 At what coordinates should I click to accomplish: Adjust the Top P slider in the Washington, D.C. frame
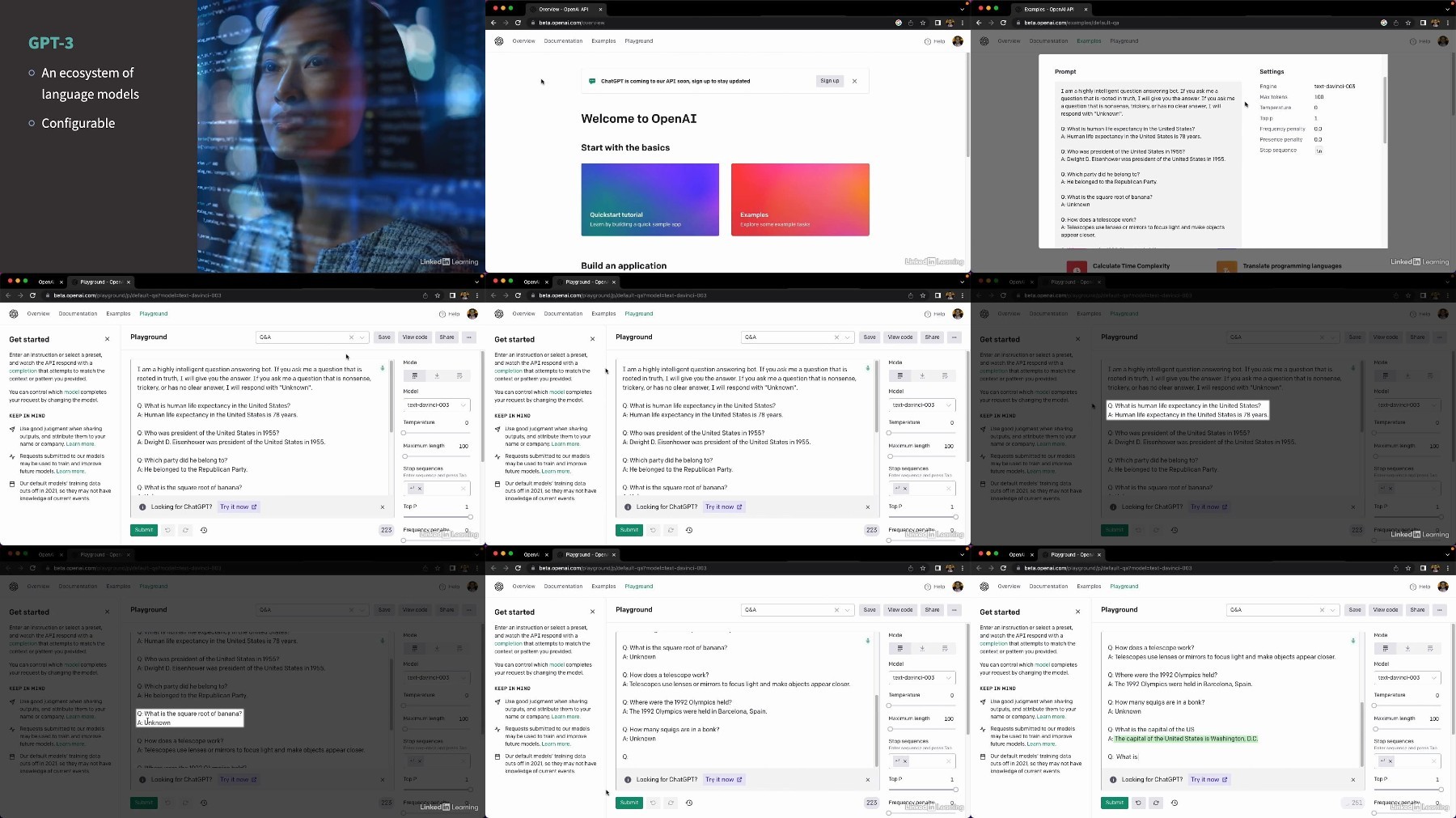(1407, 790)
